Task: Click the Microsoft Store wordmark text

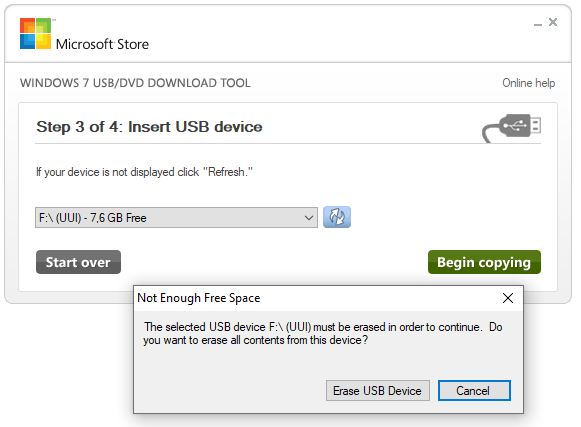Action: click(x=102, y=44)
